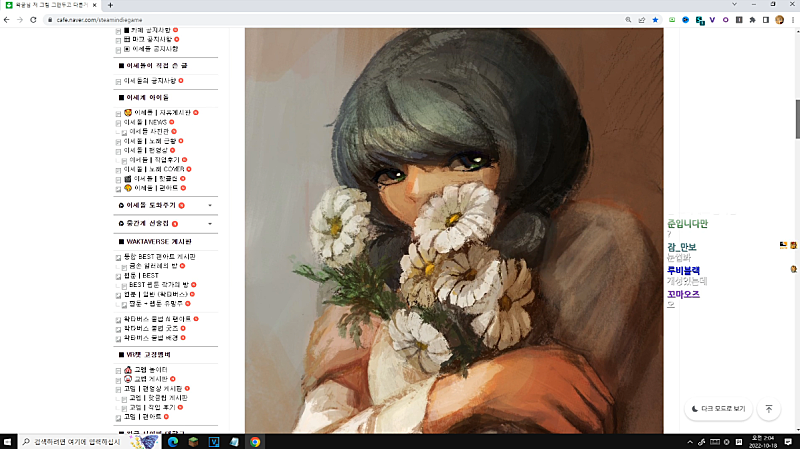Expand the 중간계 선술집 section arrow
Image resolution: width=800 pixels, height=449 pixels.
pos(210,223)
